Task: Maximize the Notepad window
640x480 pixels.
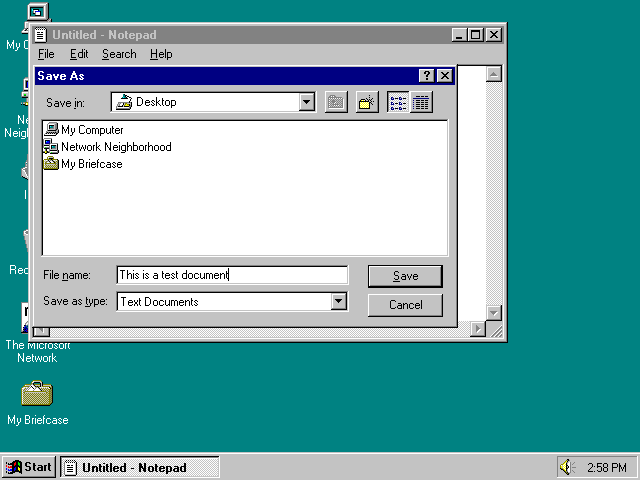Action: 476,35
